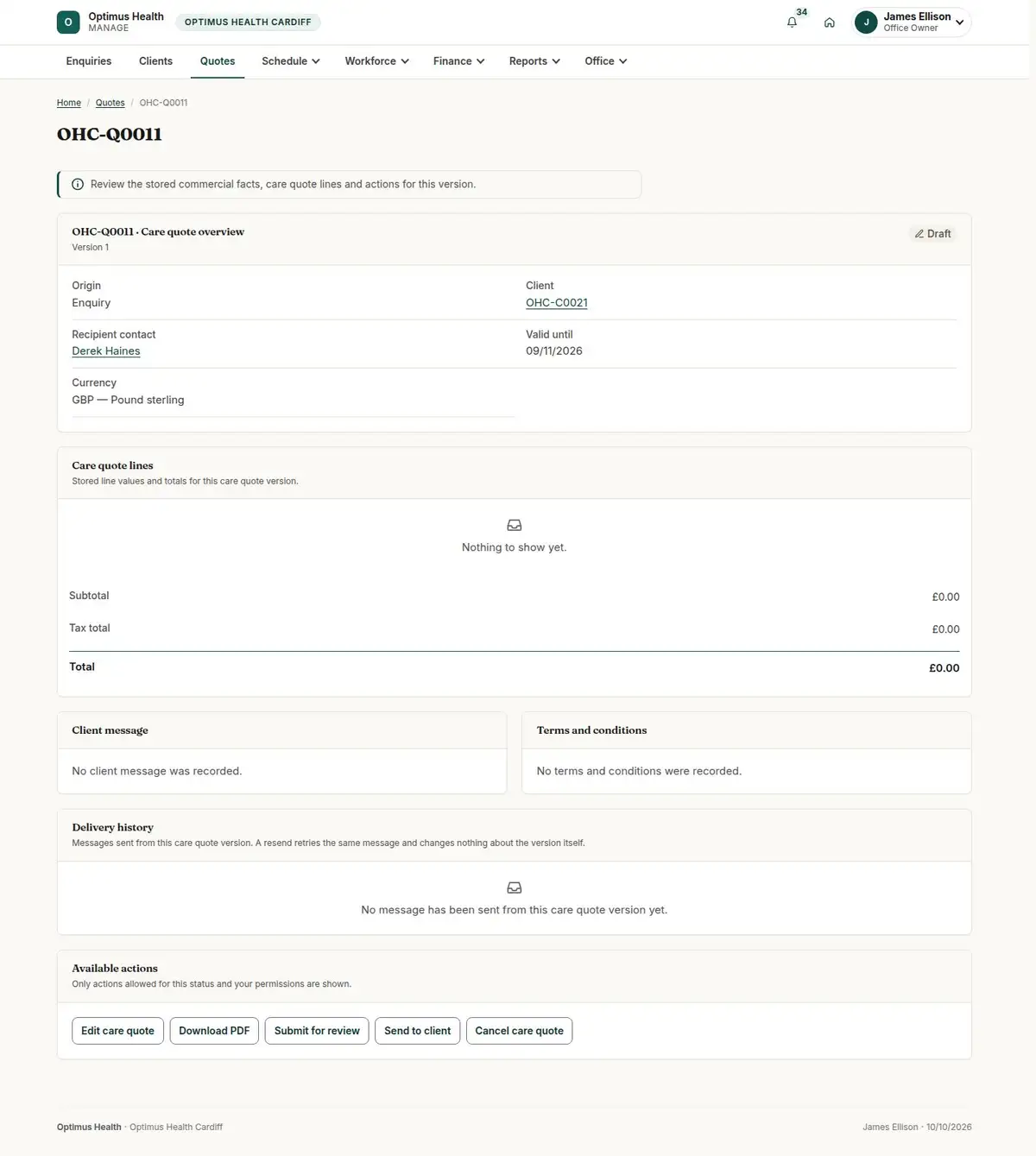Click Edit care quote button
Screen dimensions: 1036x1156
click(x=117, y=1031)
